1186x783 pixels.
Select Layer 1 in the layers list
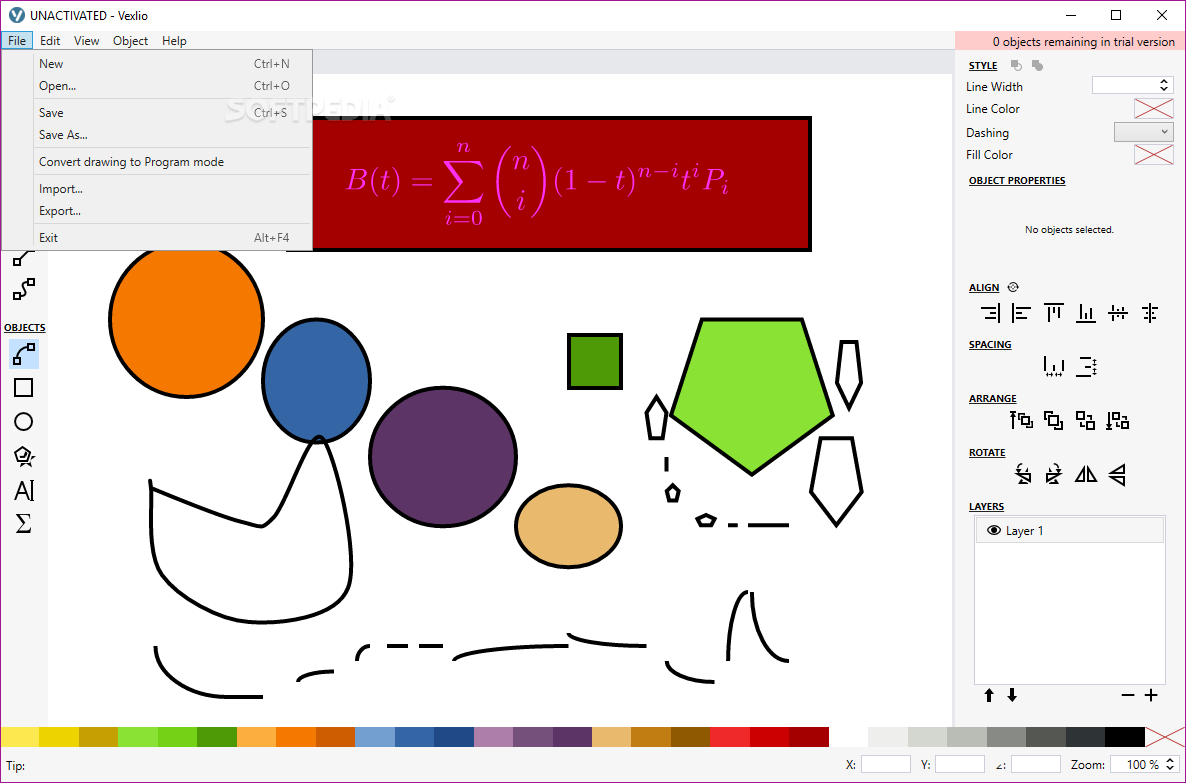(1070, 530)
